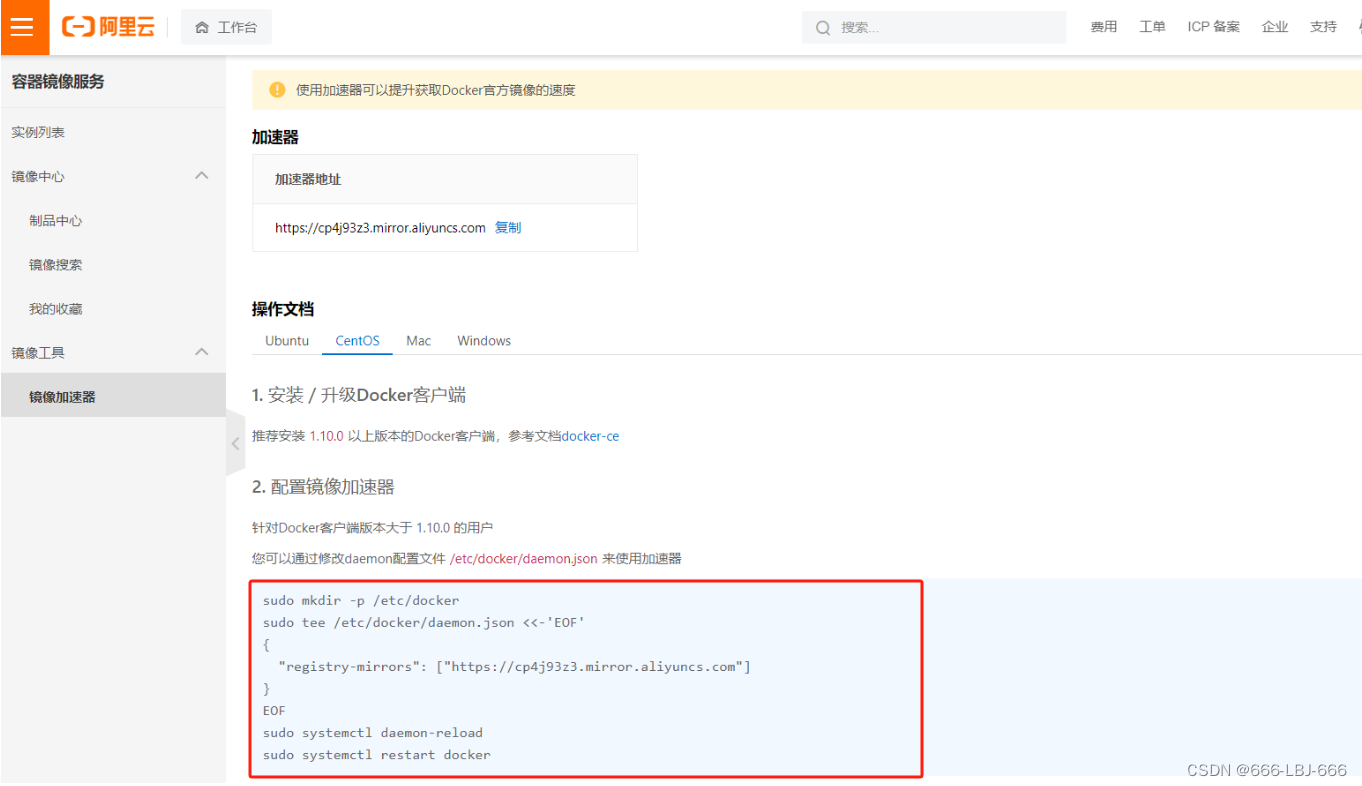Open ICP 备案 in top bar
Screen dimensions: 1362x786
[x=1214, y=27]
